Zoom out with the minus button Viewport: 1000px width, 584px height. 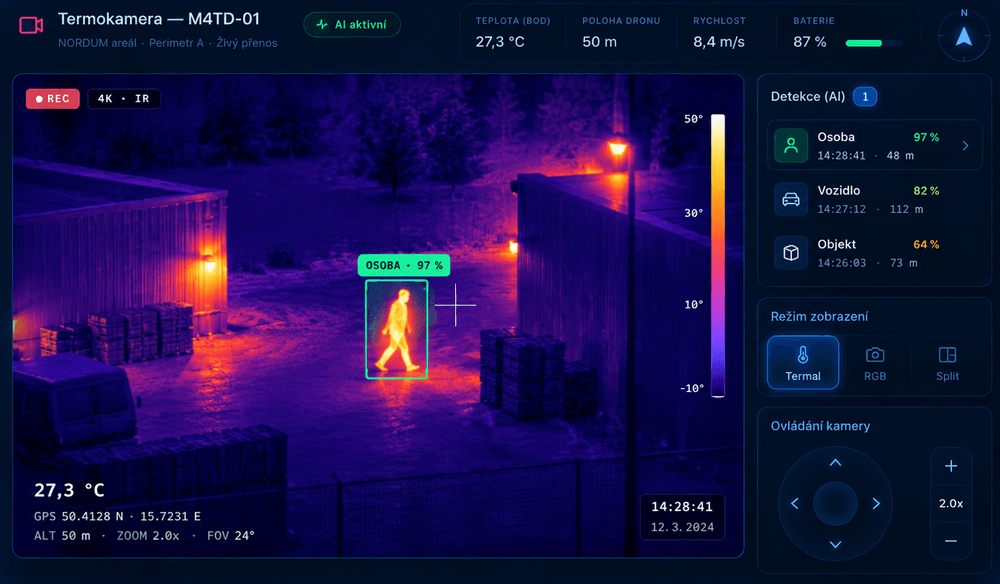coord(951,541)
